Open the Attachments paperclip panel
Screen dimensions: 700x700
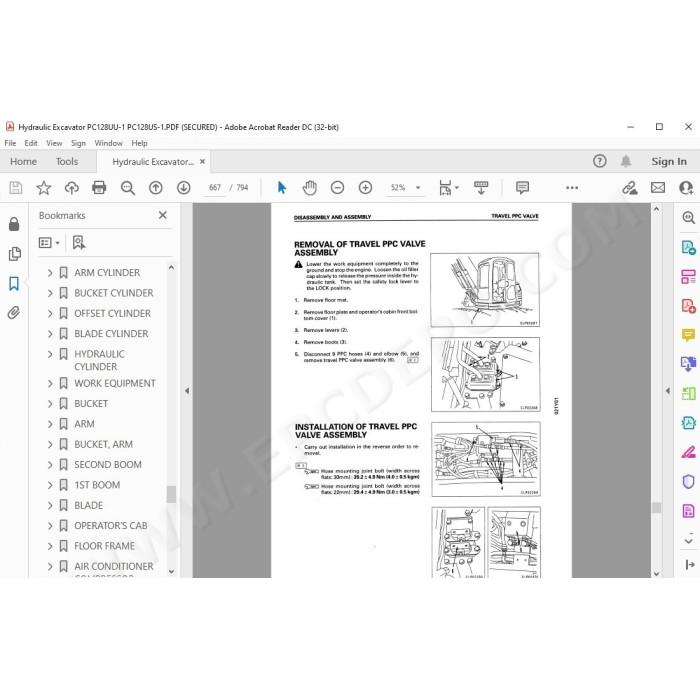pos(14,313)
